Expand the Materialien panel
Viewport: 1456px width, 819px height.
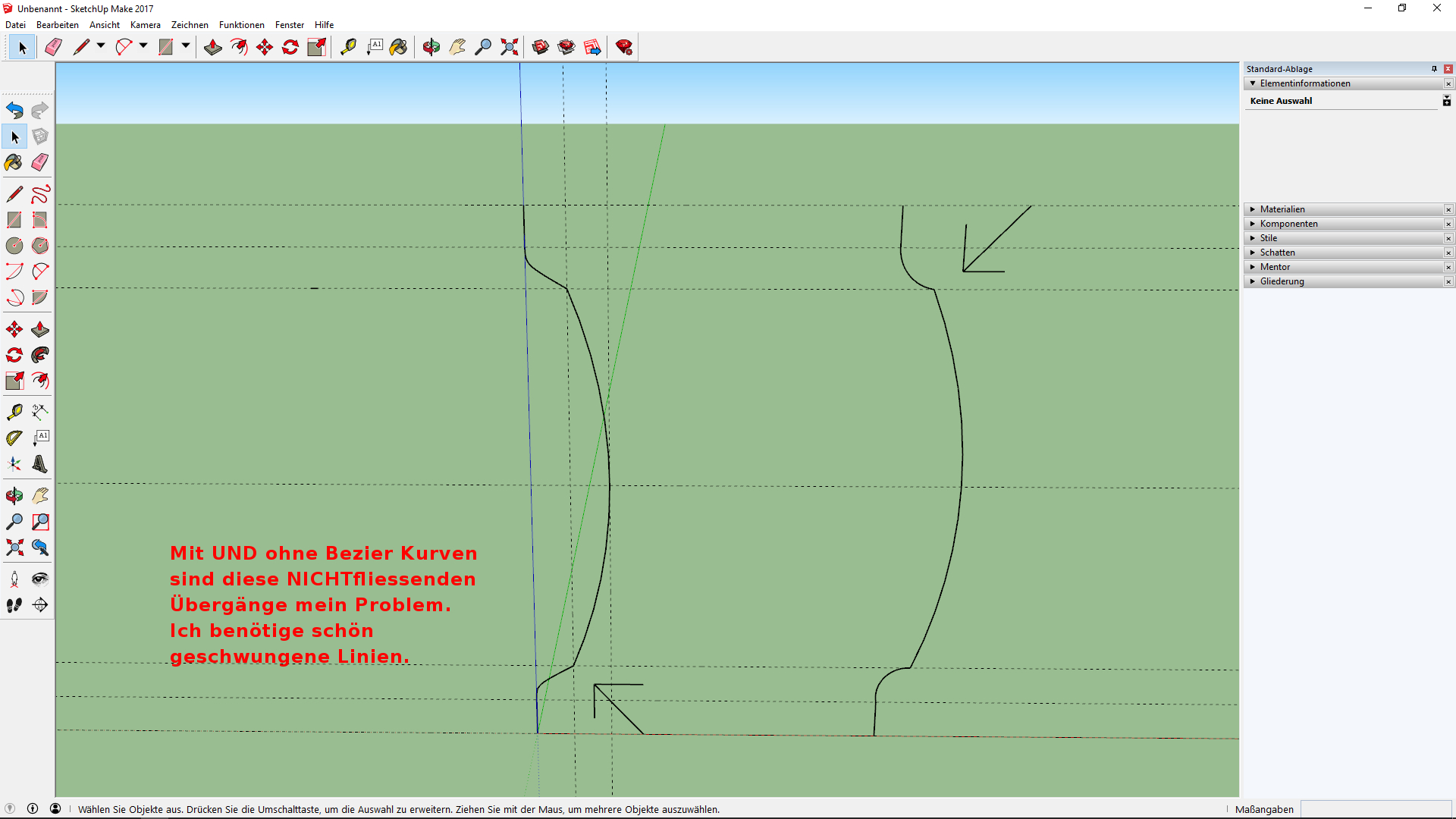pyautogui.click(x=1253, y=209)
